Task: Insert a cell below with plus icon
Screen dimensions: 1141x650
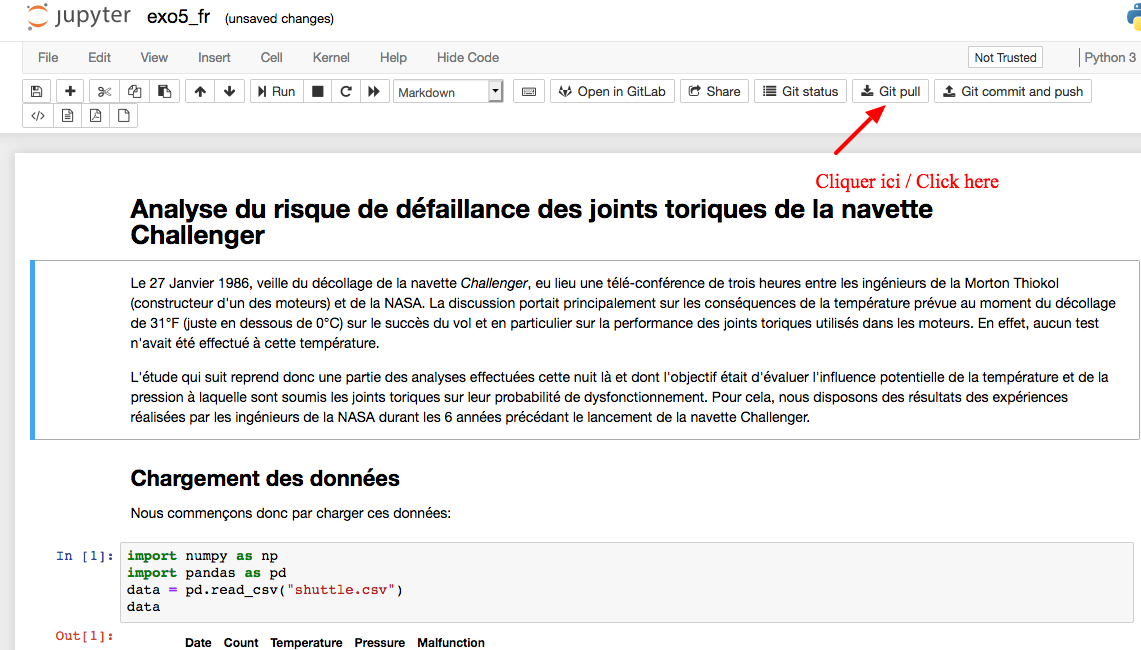Action: (70, 91)
